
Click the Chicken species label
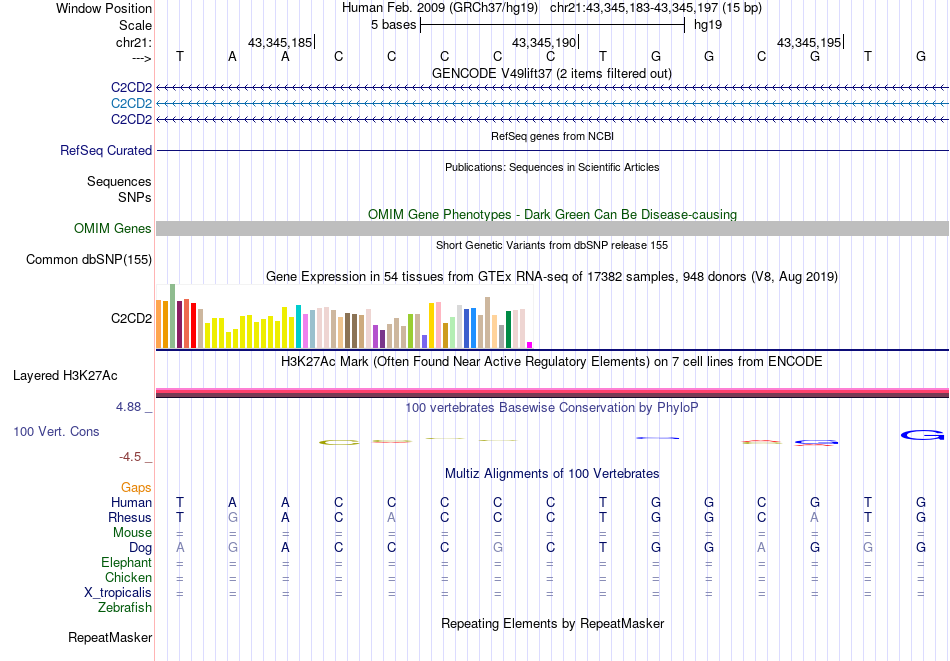point(128,577)
